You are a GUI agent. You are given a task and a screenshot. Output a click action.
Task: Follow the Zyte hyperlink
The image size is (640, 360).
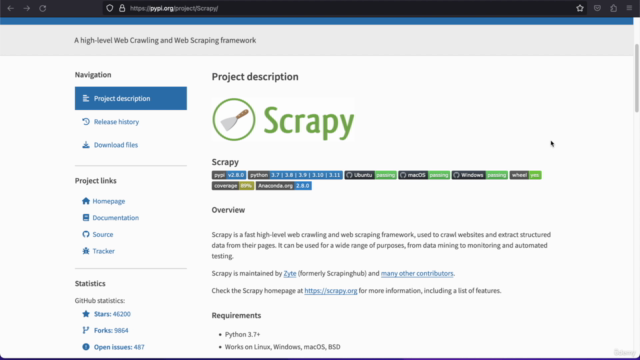click(290, 273)
